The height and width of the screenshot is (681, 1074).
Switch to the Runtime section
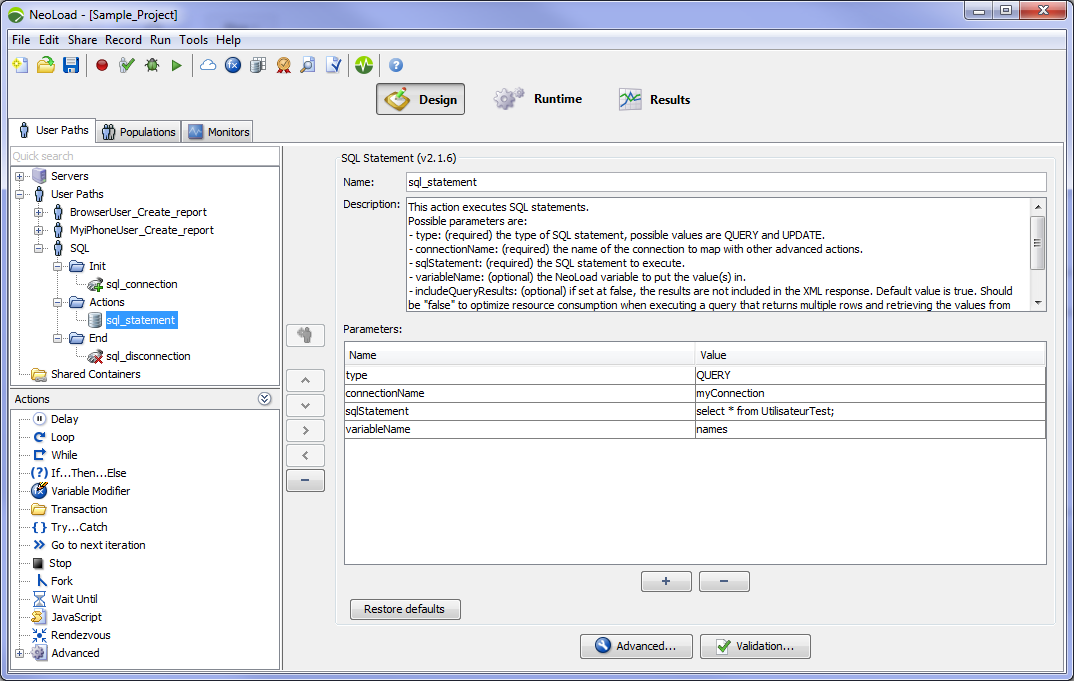coord(539,99)
